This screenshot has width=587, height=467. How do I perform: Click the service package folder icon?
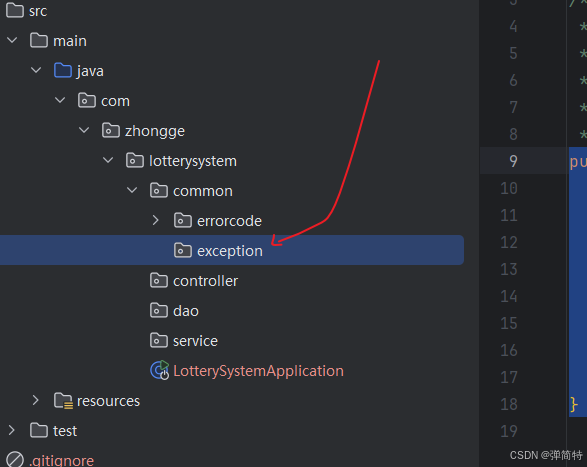pyautogui.click(x=159, y=340)
